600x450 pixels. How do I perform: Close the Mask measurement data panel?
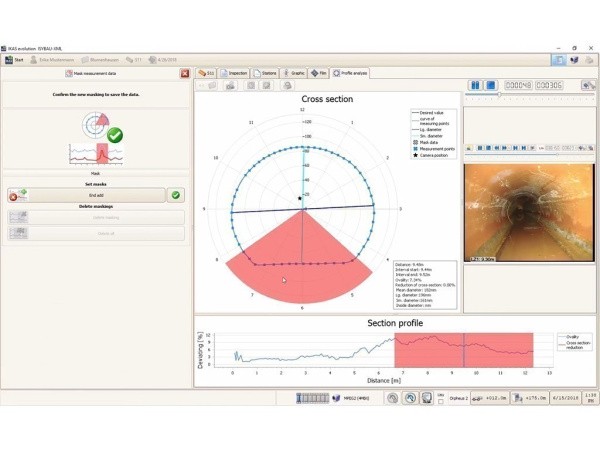click(185, 73)
